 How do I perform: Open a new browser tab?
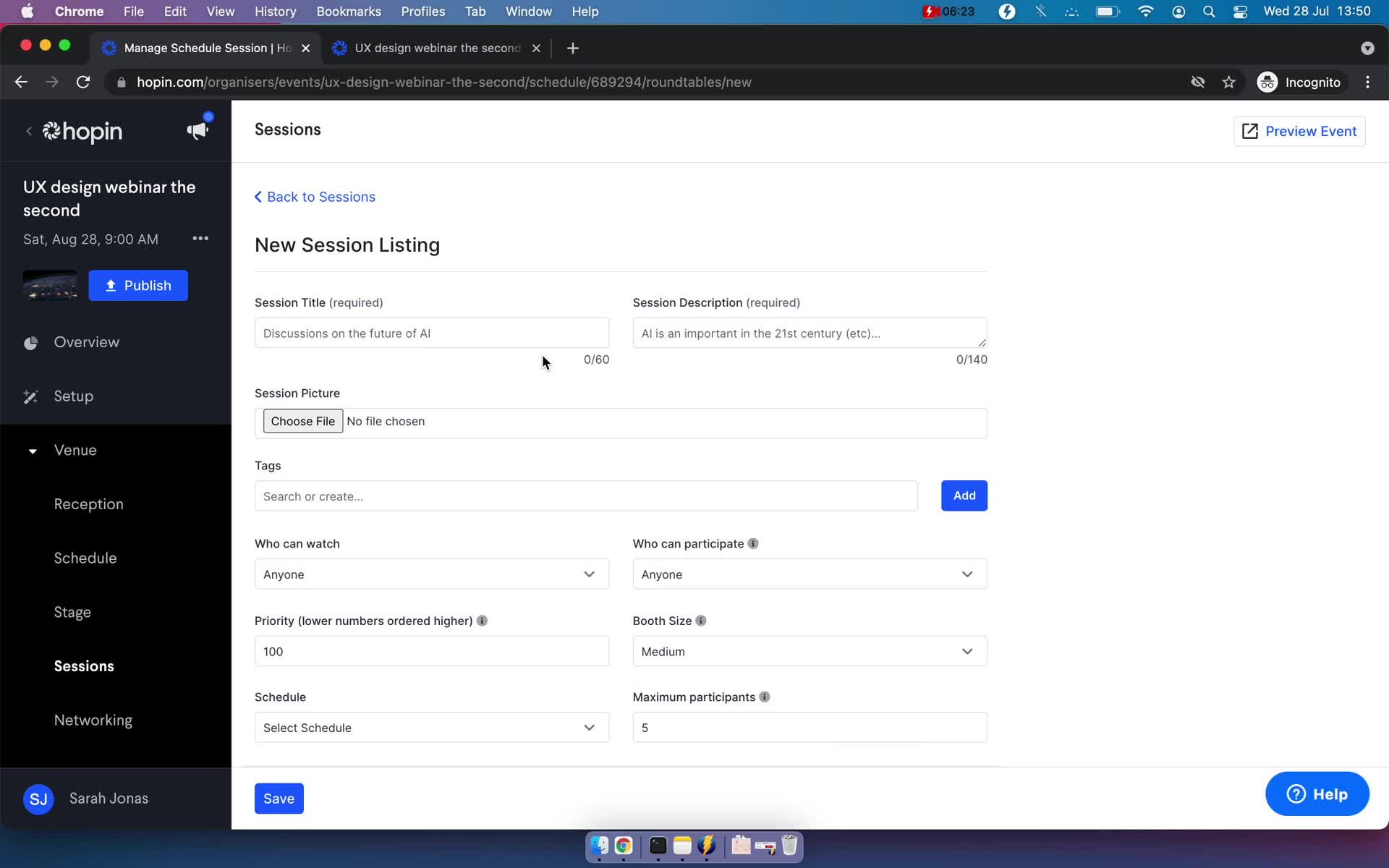(x=573, y=48)
